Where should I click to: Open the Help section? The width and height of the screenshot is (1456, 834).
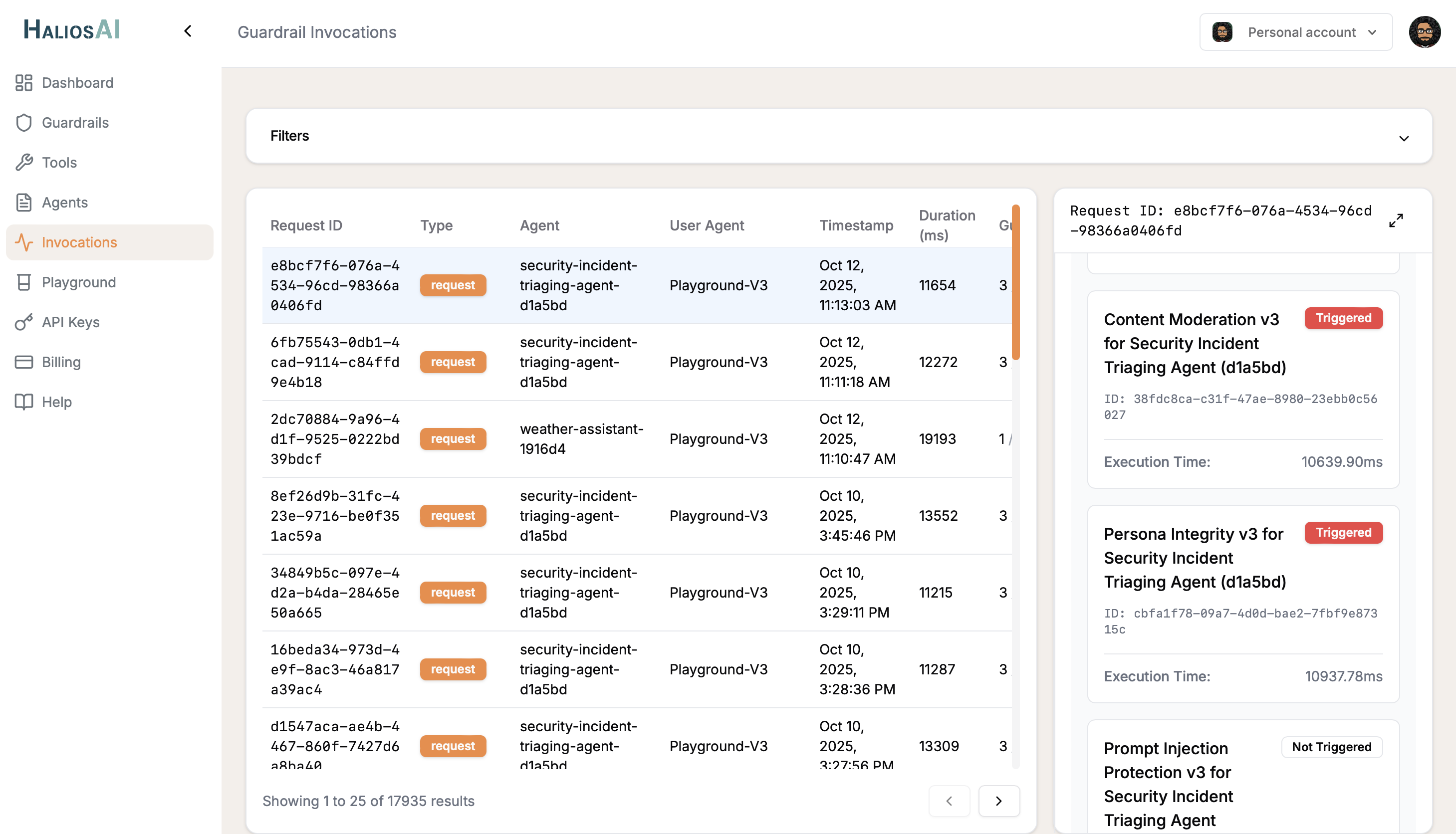point(56,402)
